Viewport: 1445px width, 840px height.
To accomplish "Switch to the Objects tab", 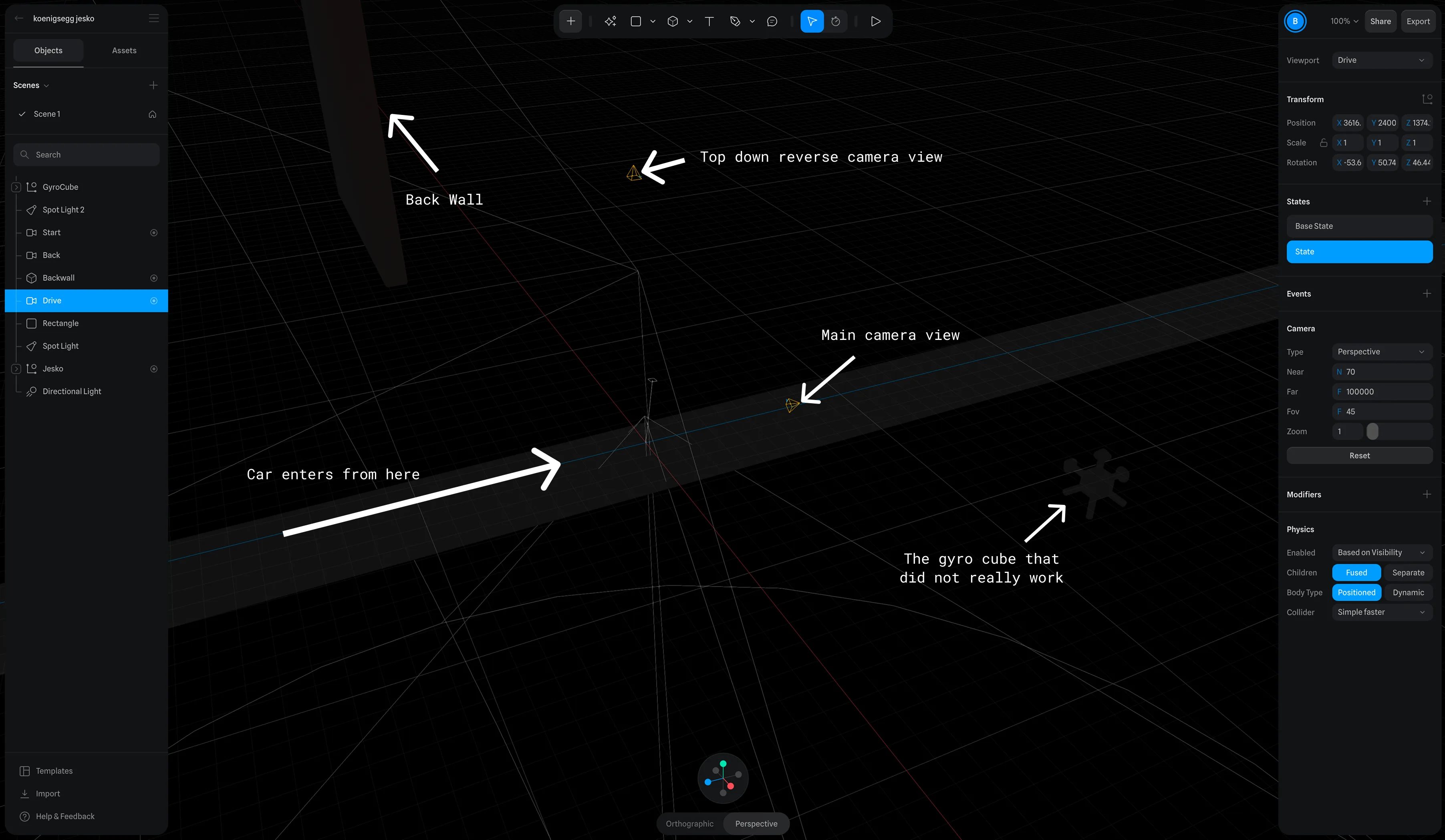I will (48, 50).
